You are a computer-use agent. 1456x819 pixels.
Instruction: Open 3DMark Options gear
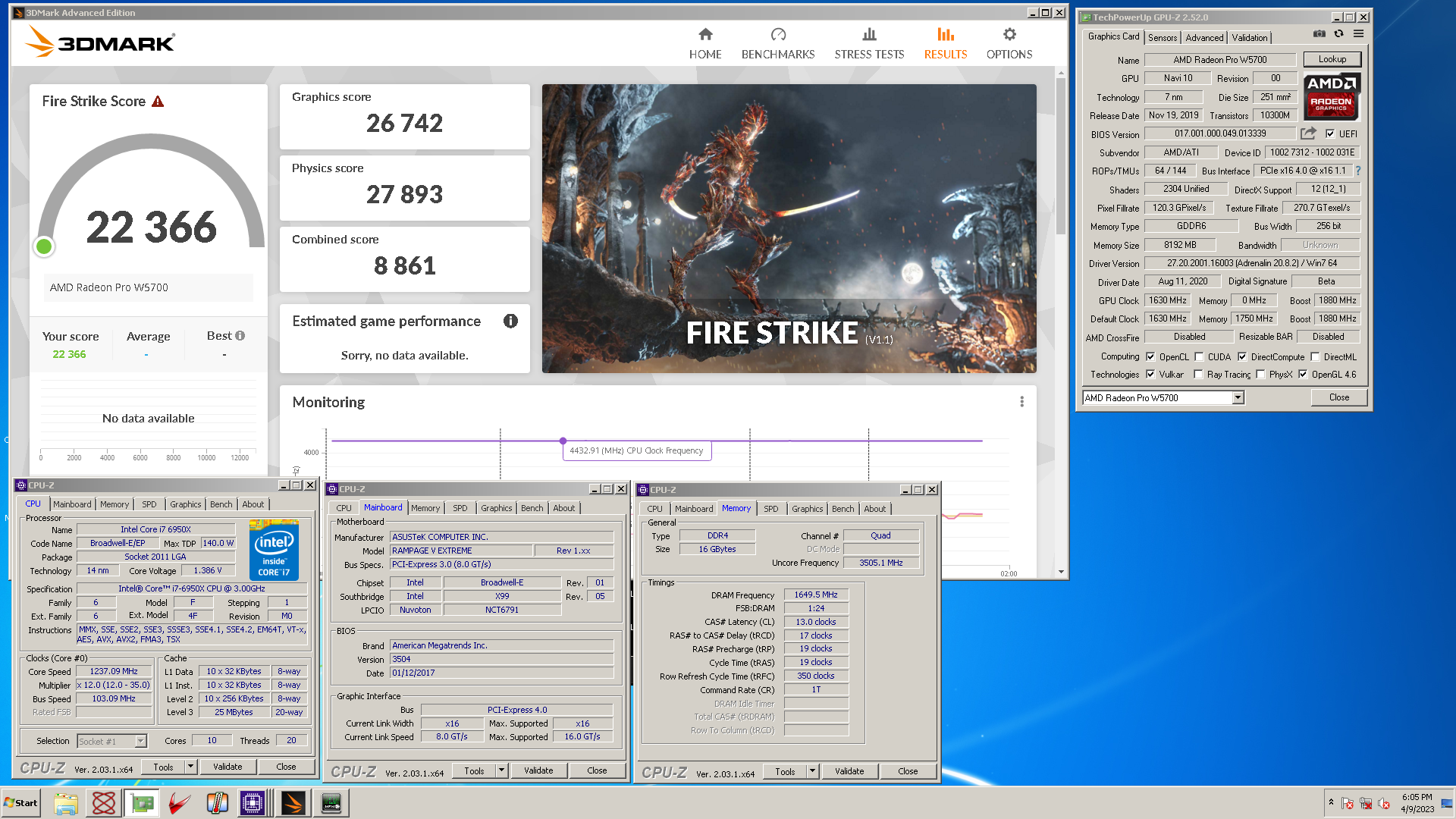coord(1009,44)
